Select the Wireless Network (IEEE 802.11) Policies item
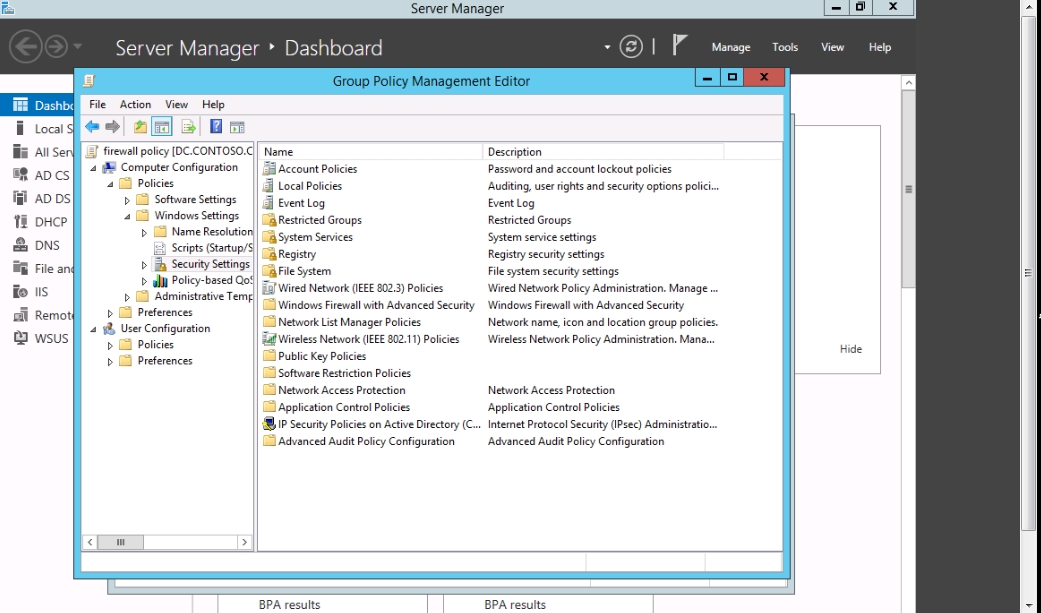 click(368, 339)
